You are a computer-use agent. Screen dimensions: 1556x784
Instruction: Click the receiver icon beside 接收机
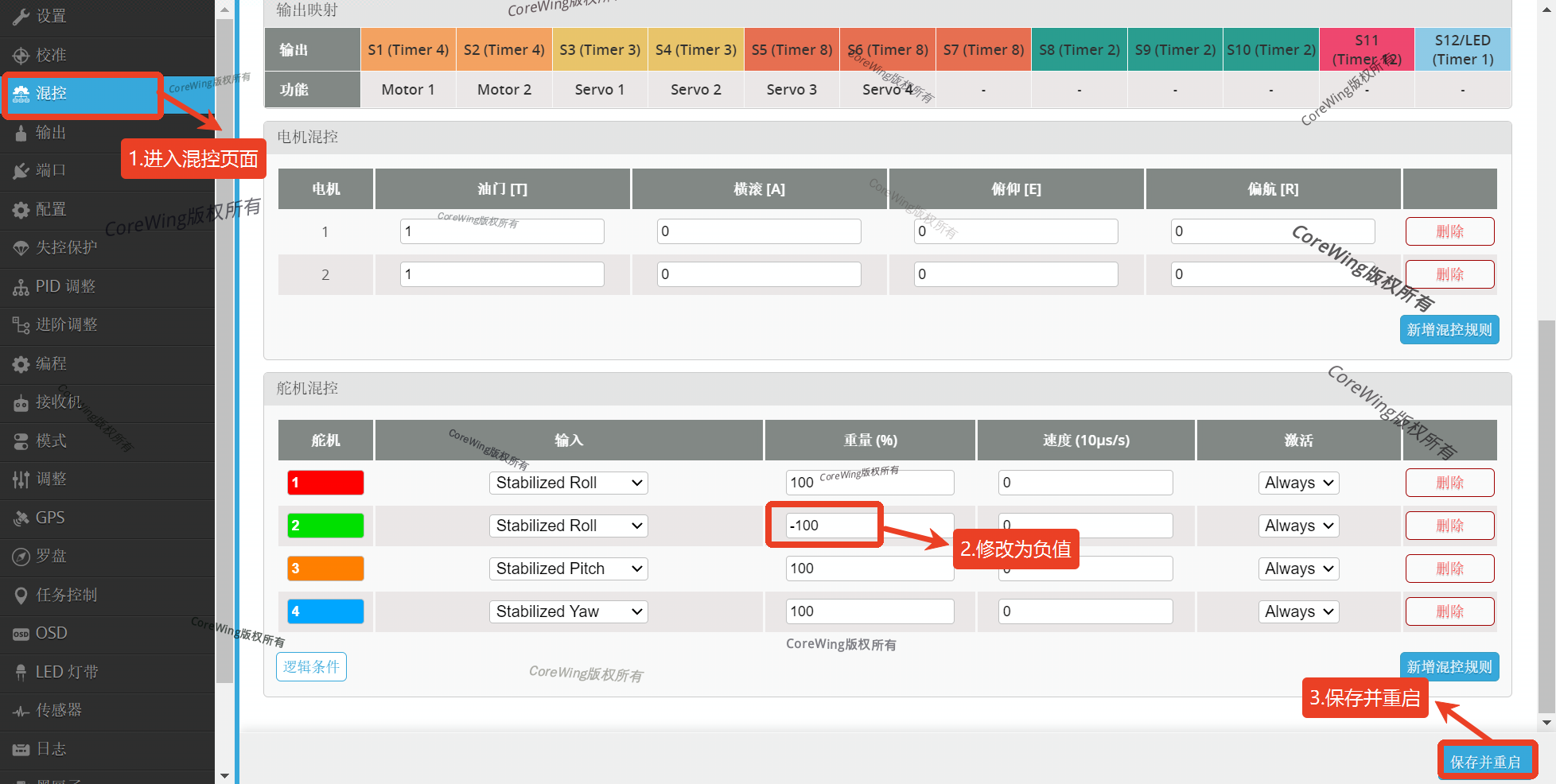coord(21,402)
